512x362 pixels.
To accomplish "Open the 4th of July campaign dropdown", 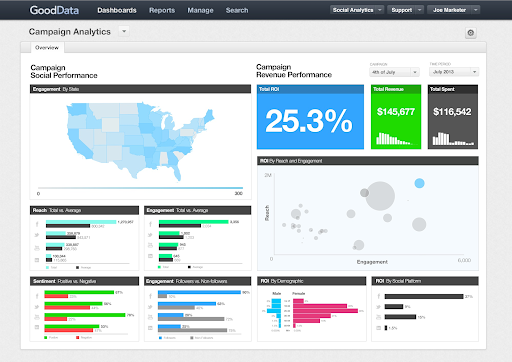I will coord(394,72).
